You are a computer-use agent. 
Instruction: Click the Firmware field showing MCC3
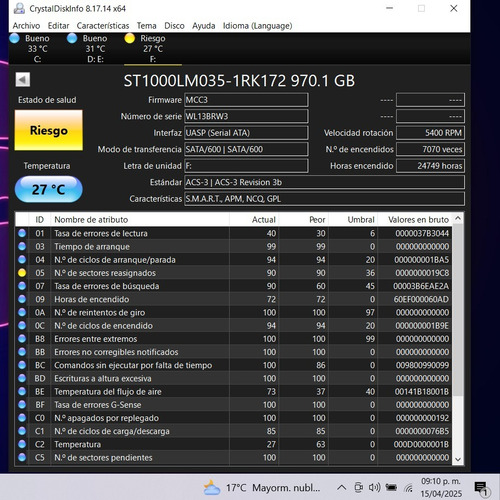[246, 100]
